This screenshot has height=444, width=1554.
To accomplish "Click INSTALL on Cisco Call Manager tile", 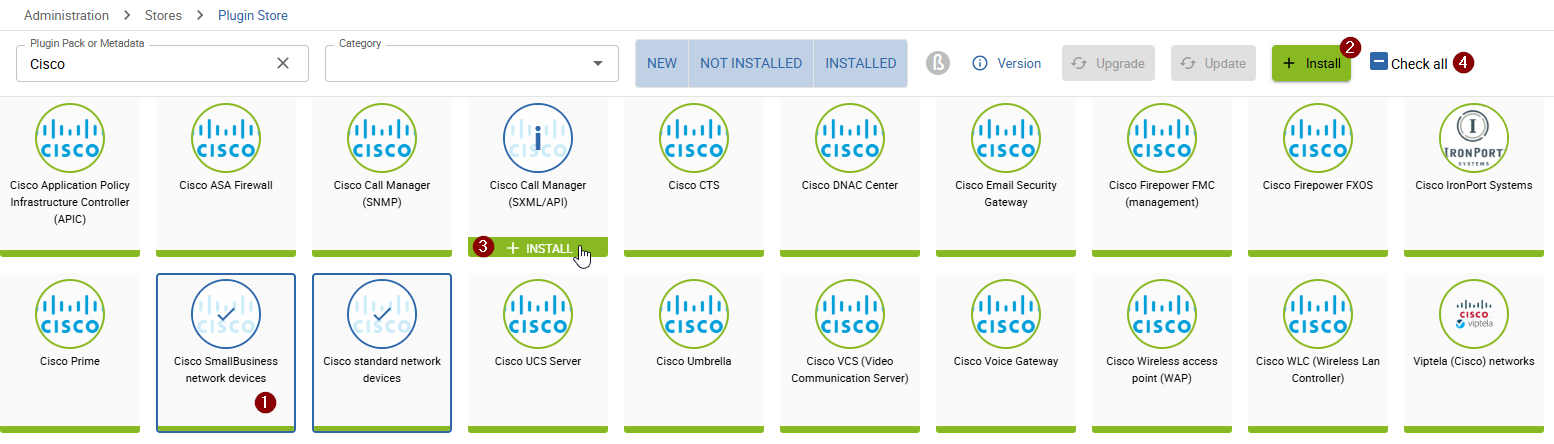I will click(538, 248).
